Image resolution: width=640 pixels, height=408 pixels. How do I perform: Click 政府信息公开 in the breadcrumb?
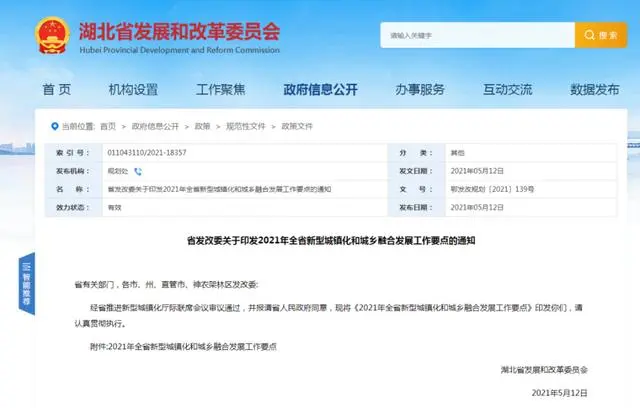(x=155, y=127)
